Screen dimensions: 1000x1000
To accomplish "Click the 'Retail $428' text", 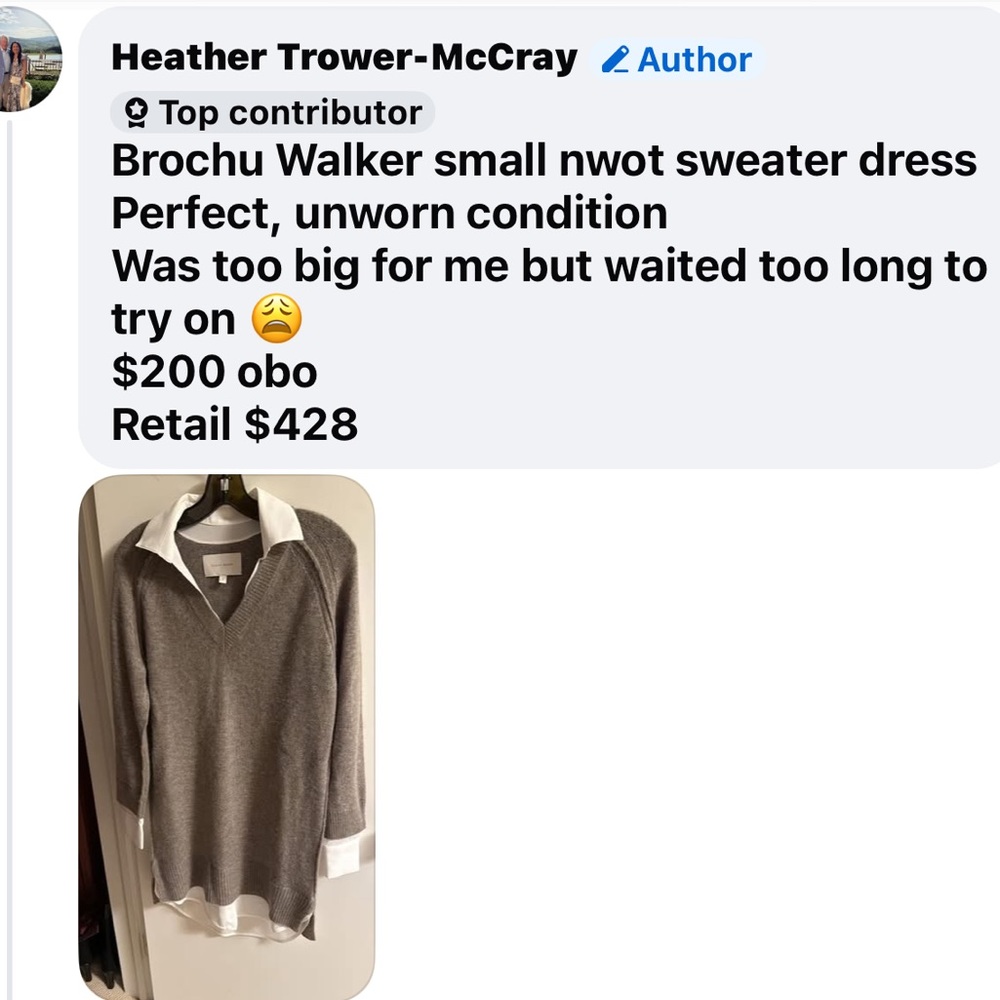I will click(235, 425).
